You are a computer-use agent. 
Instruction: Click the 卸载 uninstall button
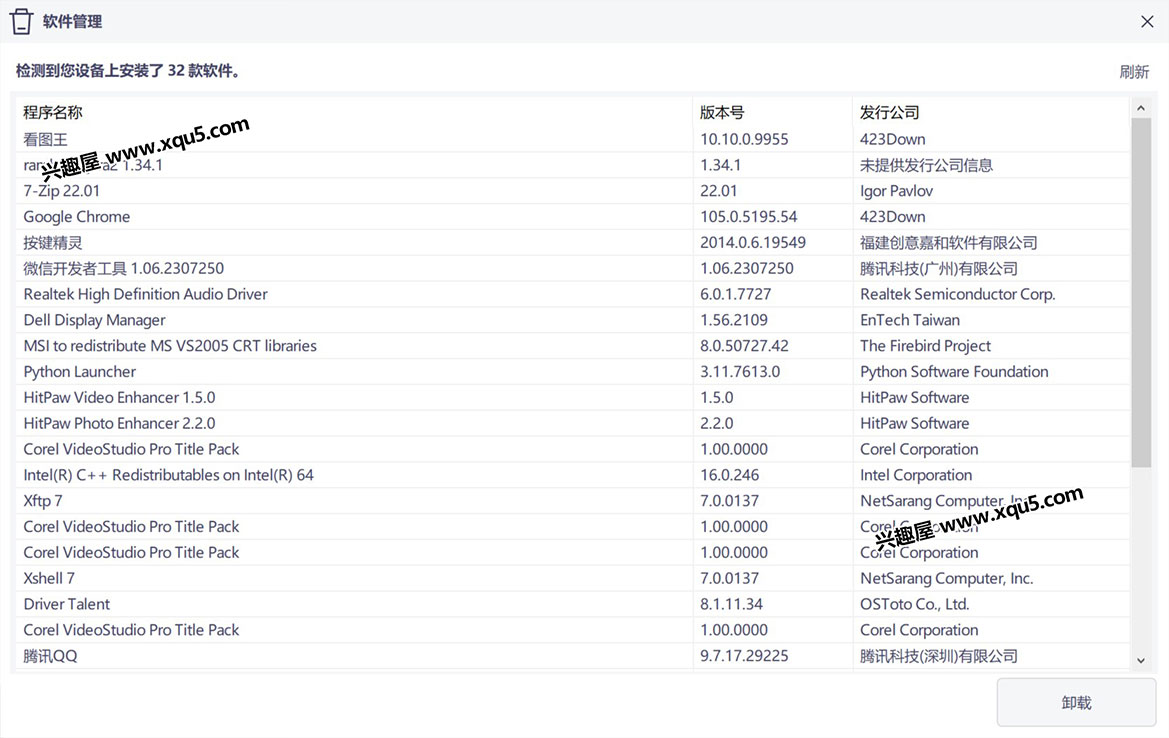[1076, 702]
